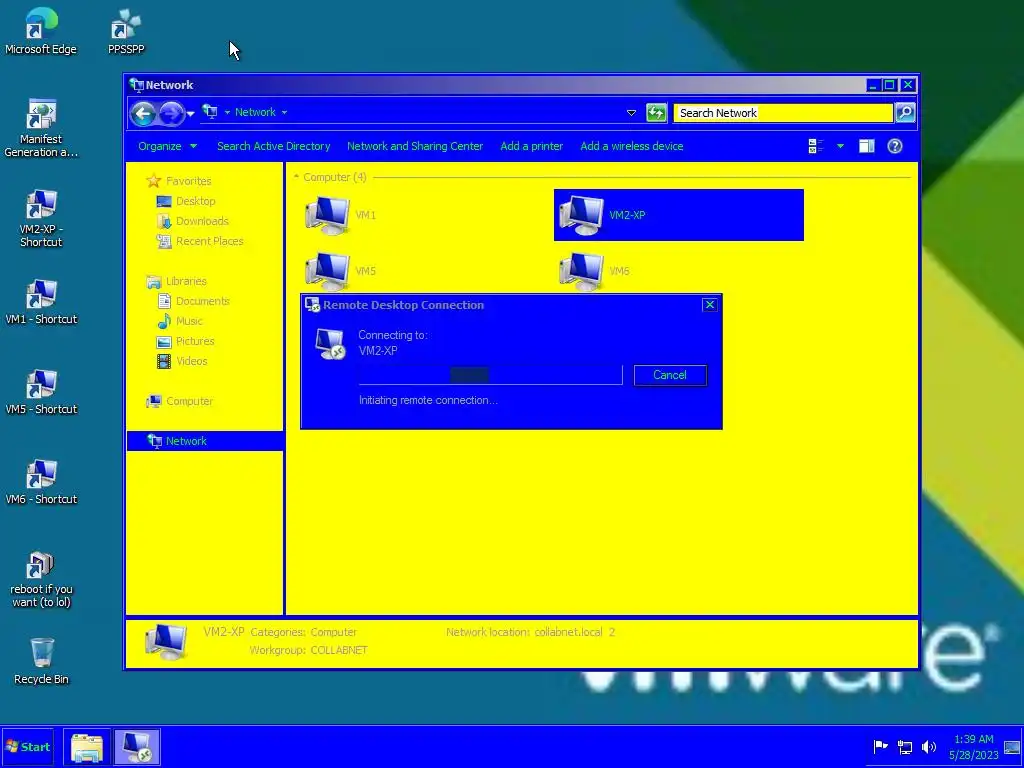This screenshot has width=1024, height=768.
Task: Select Recent Places under Favorites
Action: click(200, 242)
